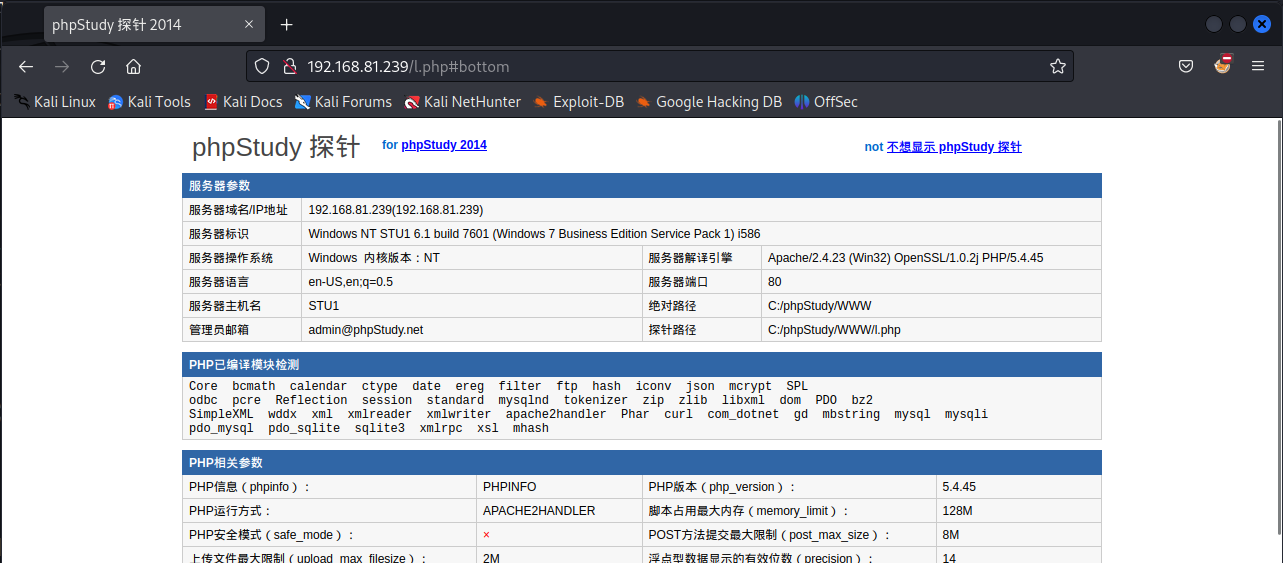This screenshot has width=1283, height=563.
Task: Open the Firefox hamburger application menu
Action: pos(1258,67)
